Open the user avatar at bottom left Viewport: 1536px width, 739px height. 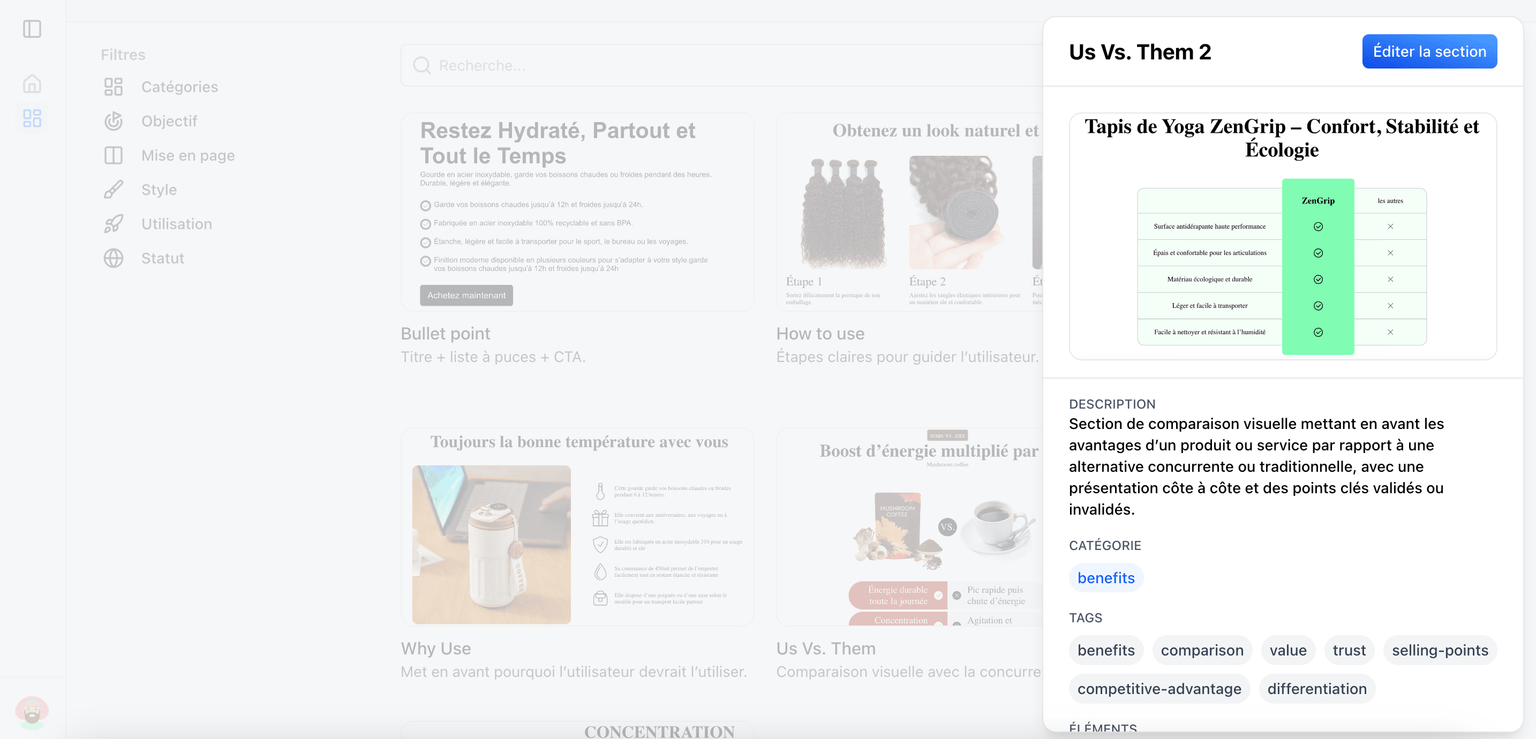point(32,711)
